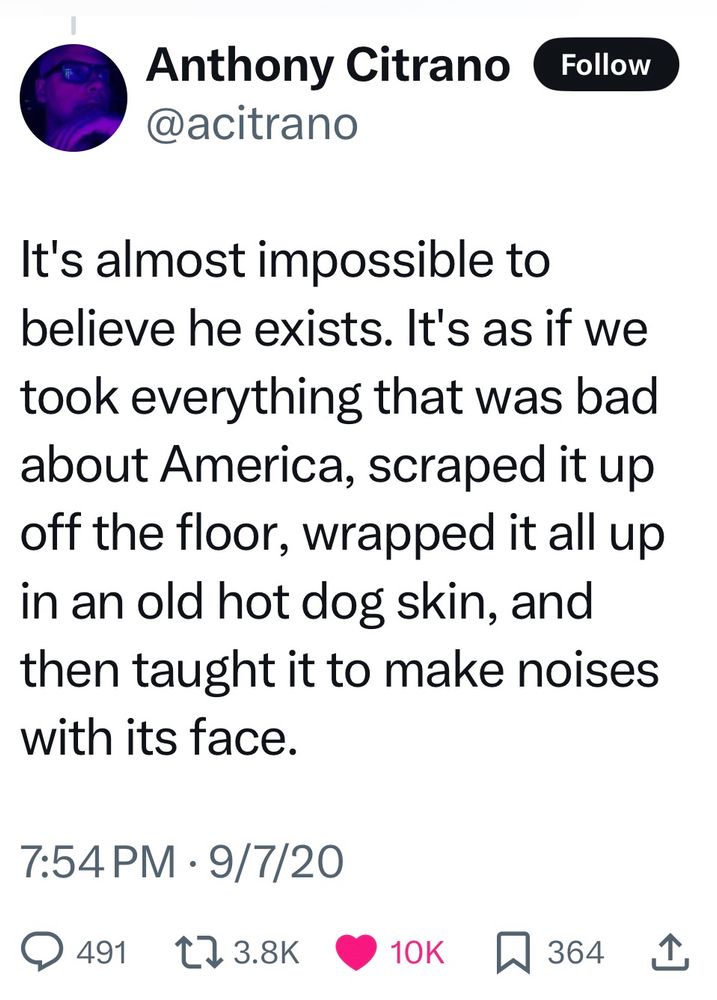Viewport: 717px width, 1000px height.
Task: Open Anthony Citrano's profile picture
Action: [x=74, y=100]
